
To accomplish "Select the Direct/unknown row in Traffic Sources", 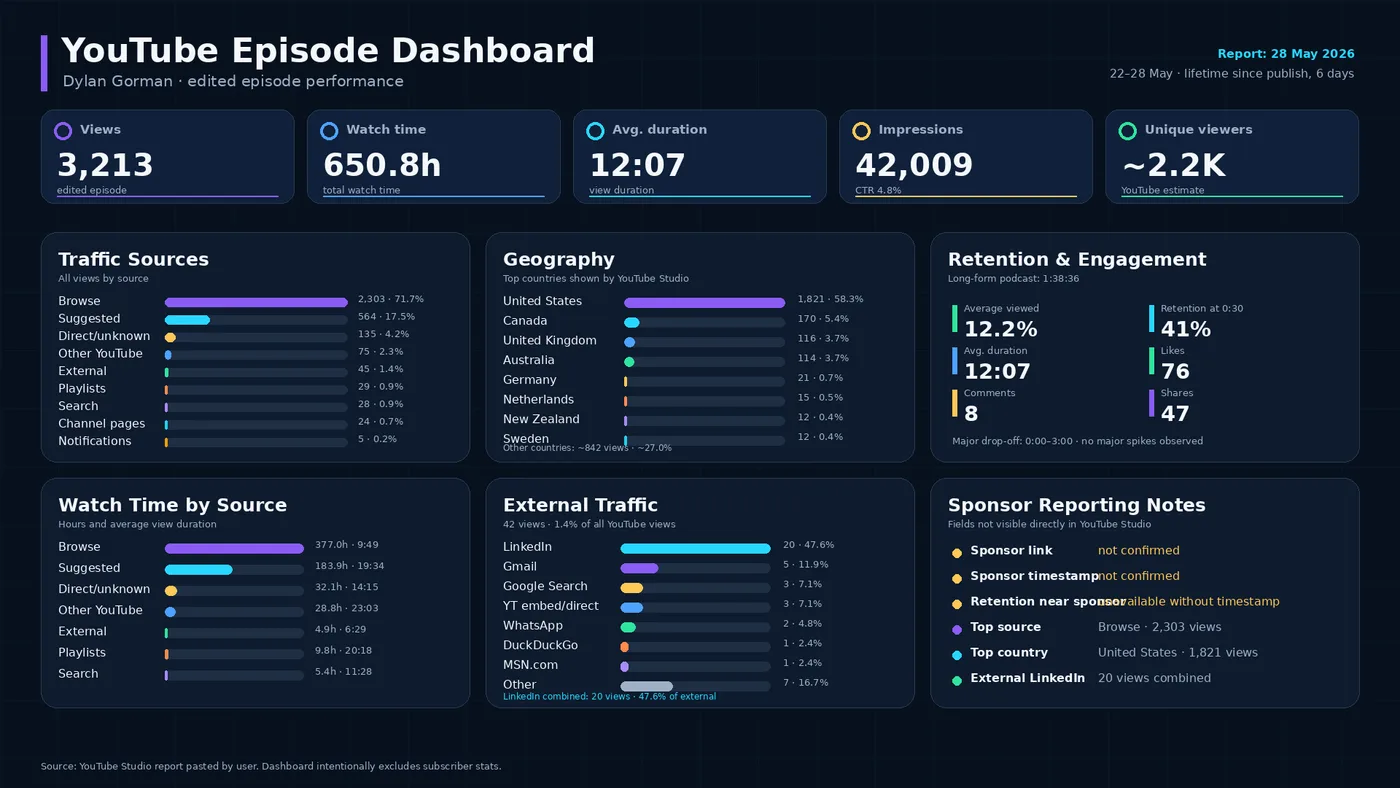I will (241, 336).
